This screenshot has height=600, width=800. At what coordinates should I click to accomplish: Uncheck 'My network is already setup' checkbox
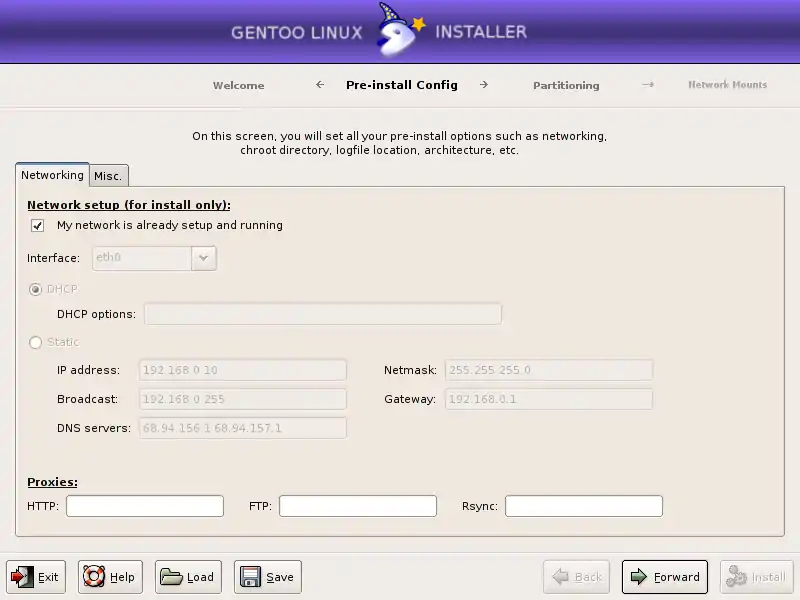[38, 226]
